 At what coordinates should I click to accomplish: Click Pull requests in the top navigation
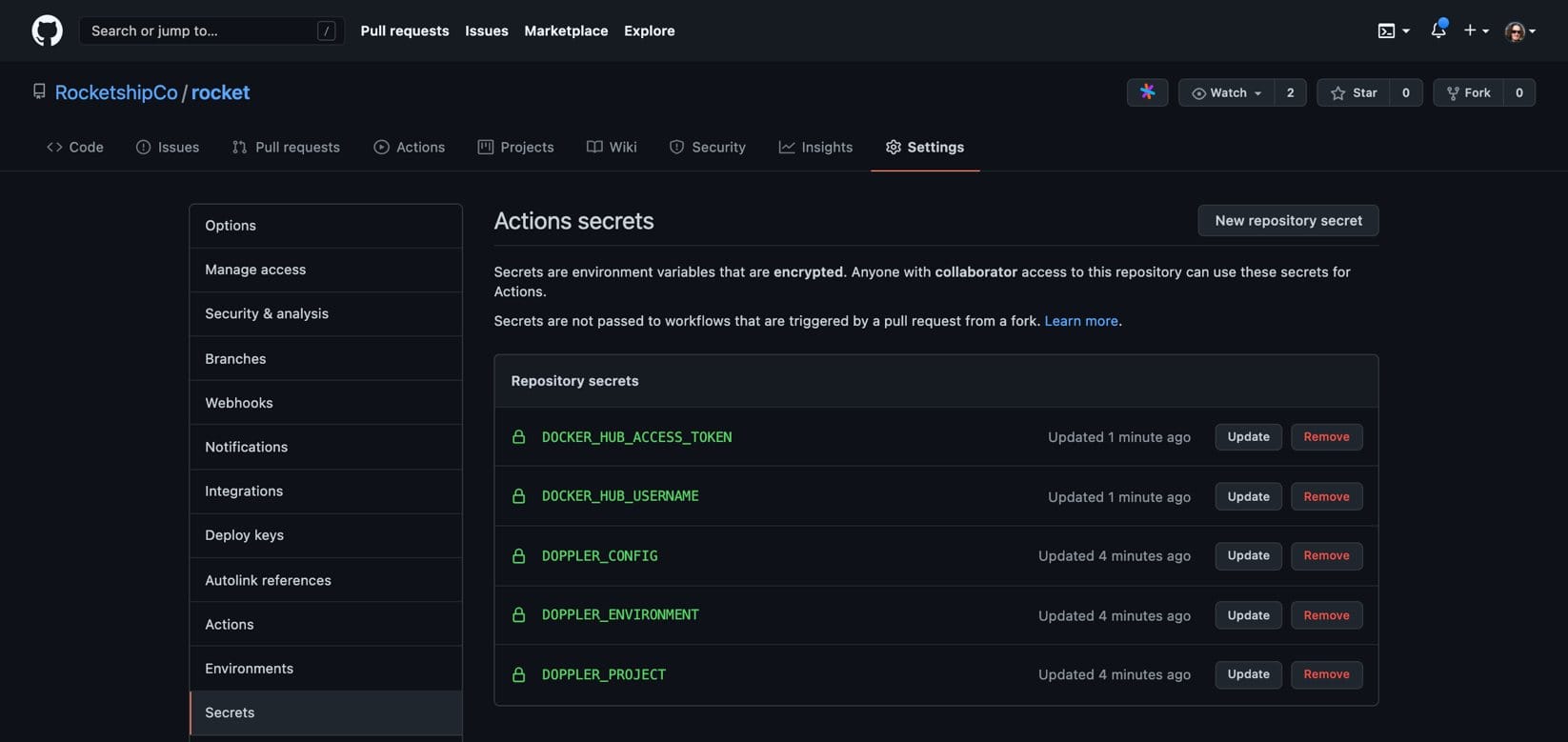(405, 30)
